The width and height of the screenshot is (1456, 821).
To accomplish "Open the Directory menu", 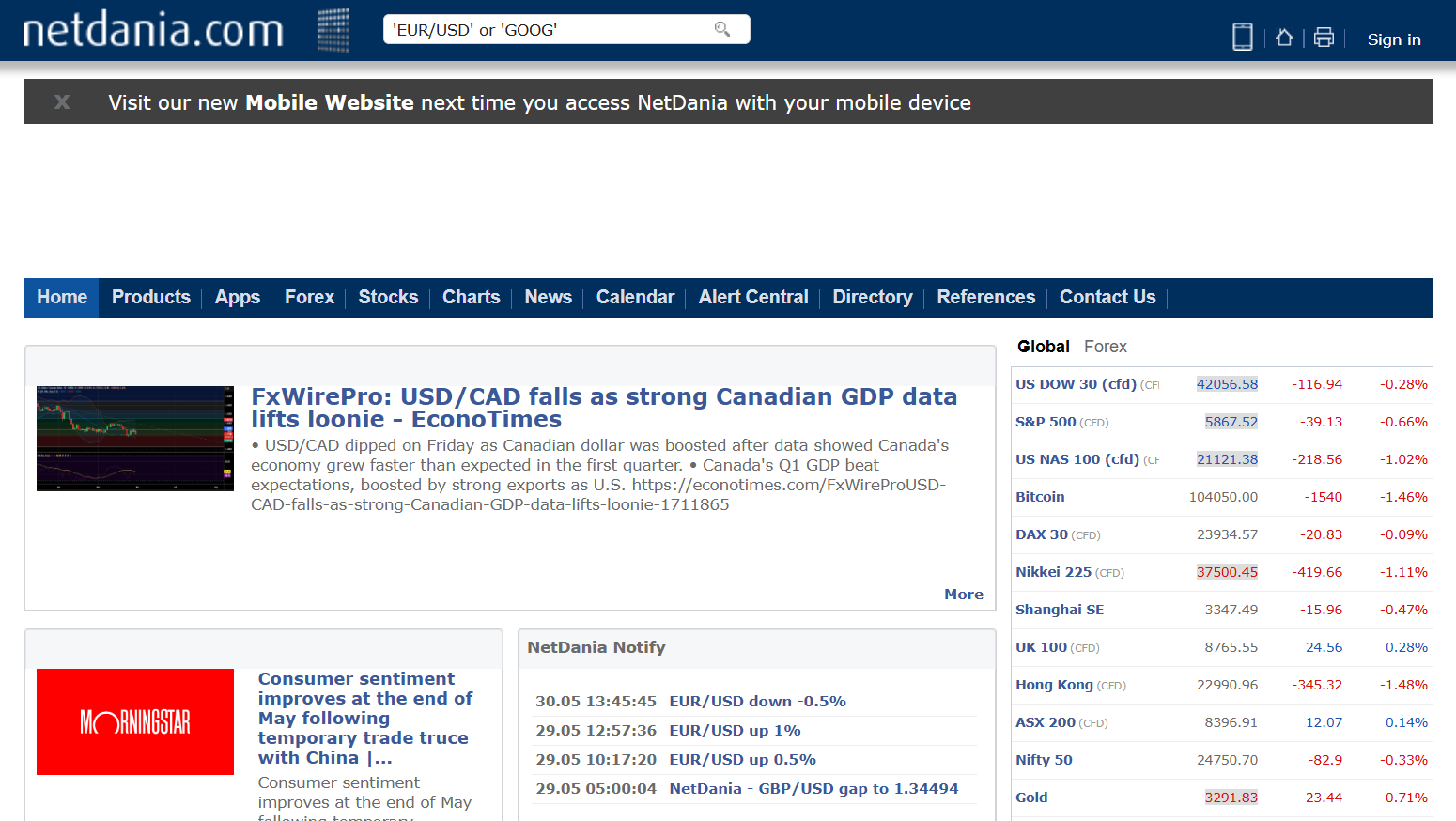I will pyautogui.click(x=873, y=297).
